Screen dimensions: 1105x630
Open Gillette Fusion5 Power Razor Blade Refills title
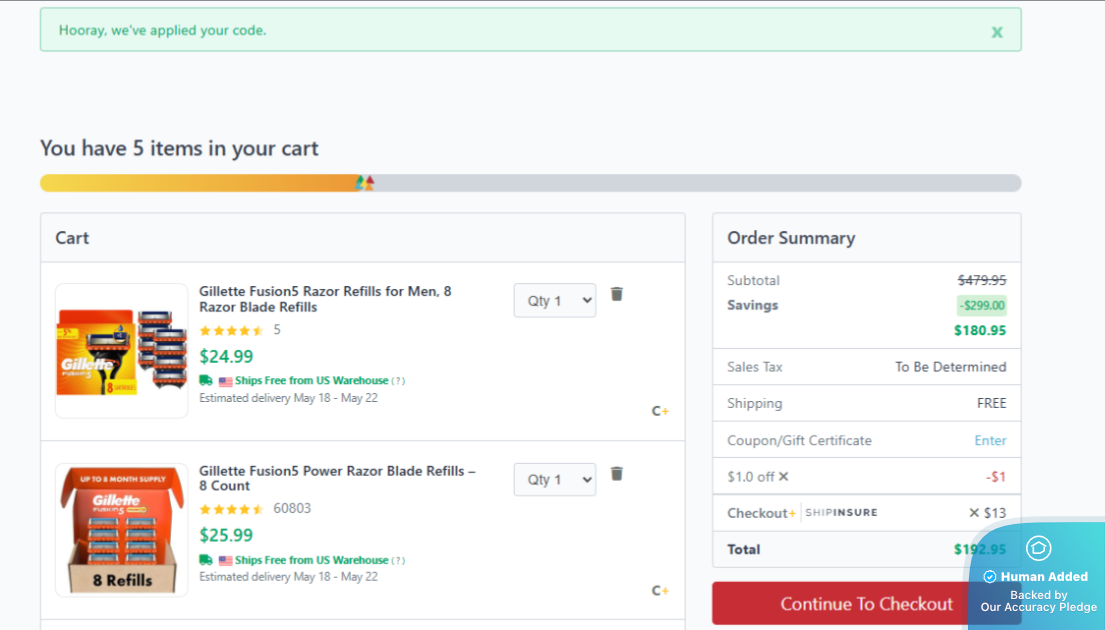coord(337,478)
